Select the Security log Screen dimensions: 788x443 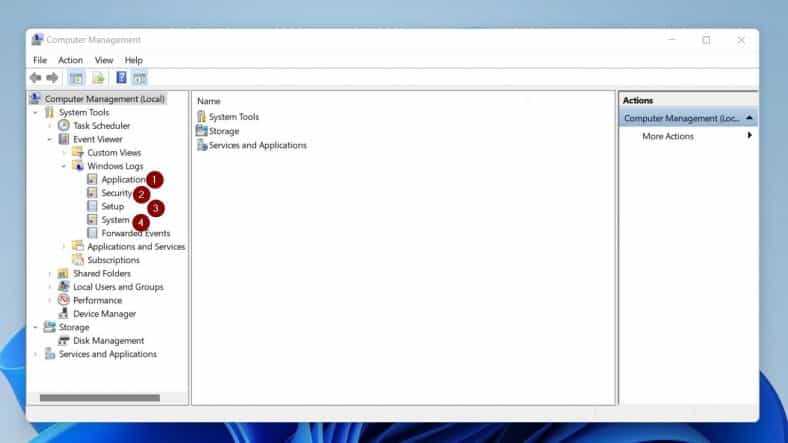(x=116, y=193)
